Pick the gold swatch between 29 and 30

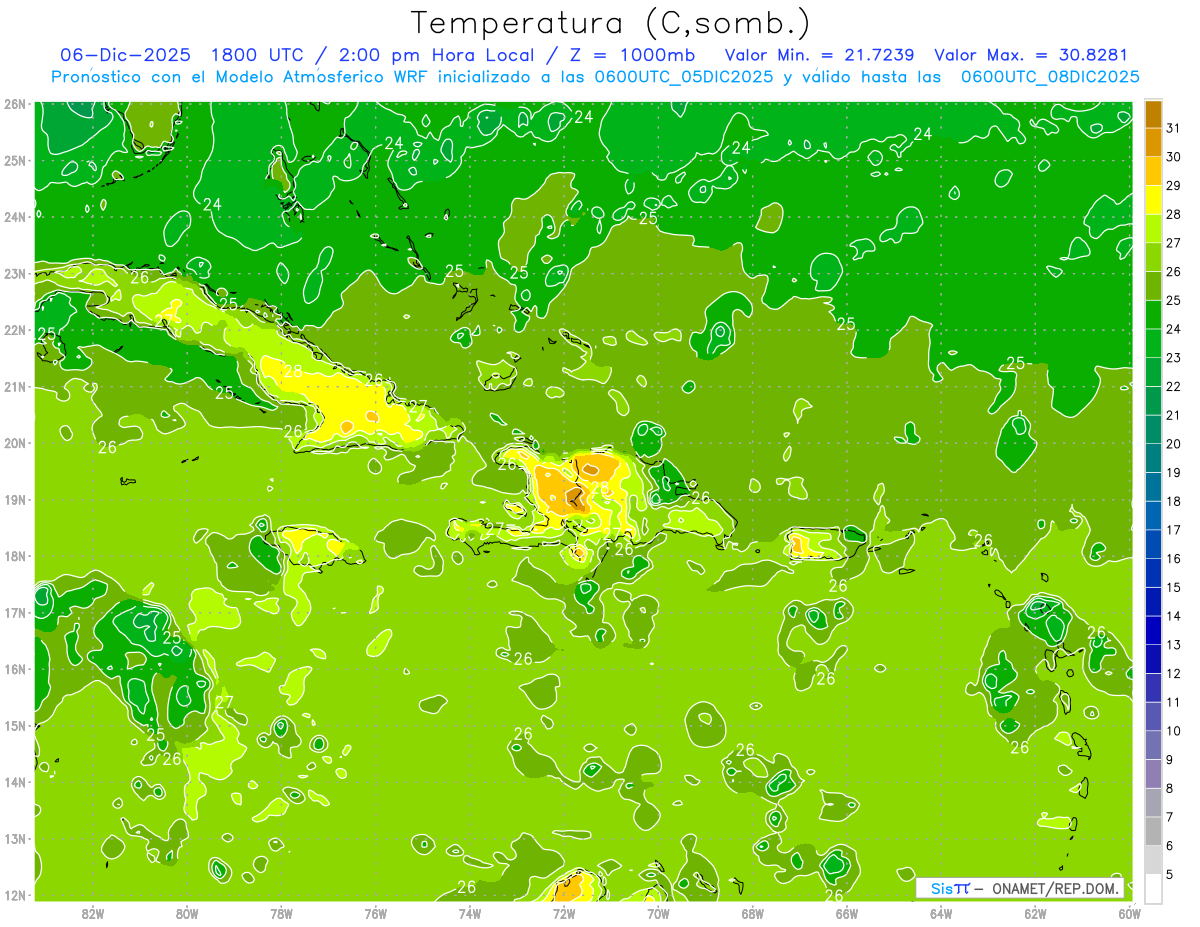click(x=1153, y=171)
